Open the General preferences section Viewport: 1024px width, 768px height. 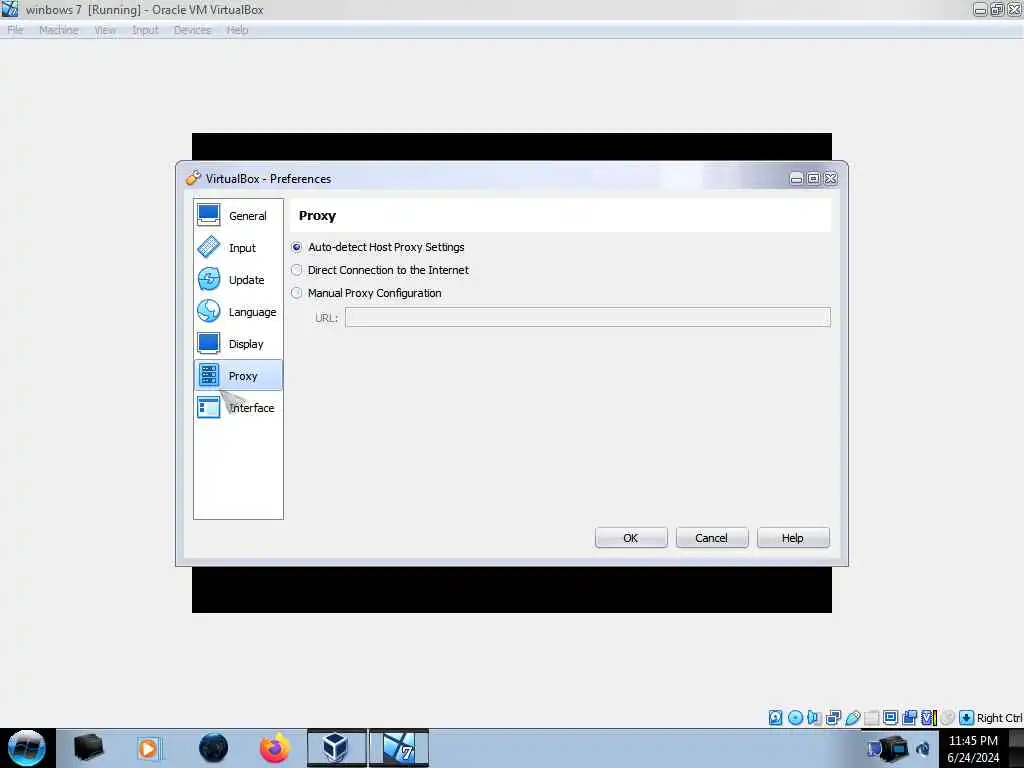tap(238, 216)
